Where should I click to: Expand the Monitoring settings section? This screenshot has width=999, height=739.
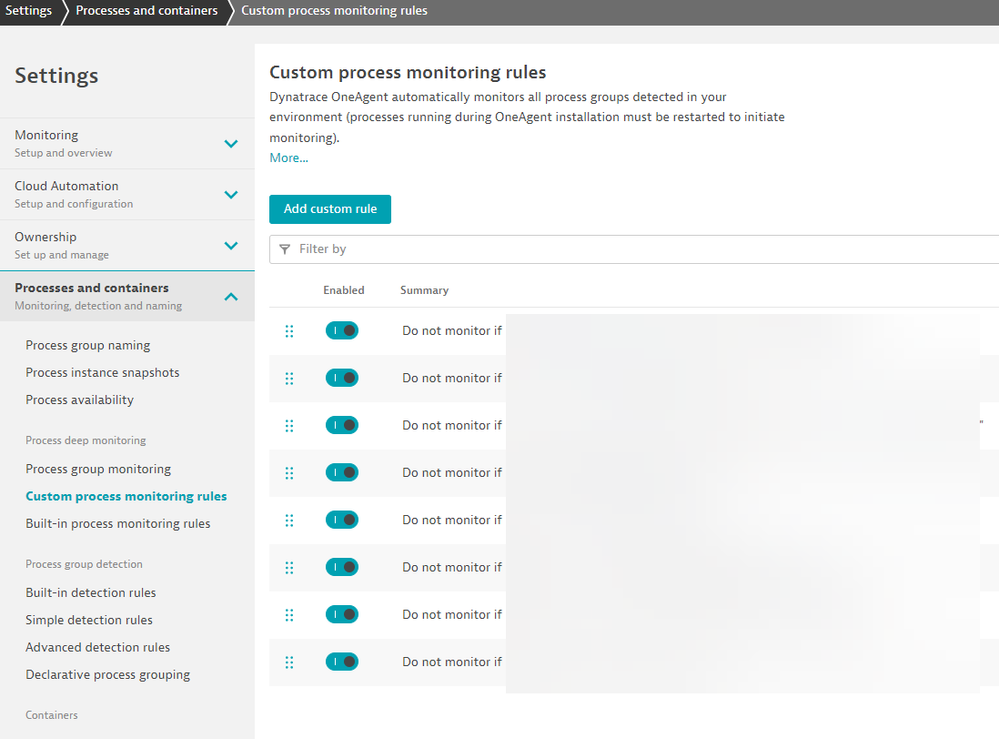(x=231, y=143)
